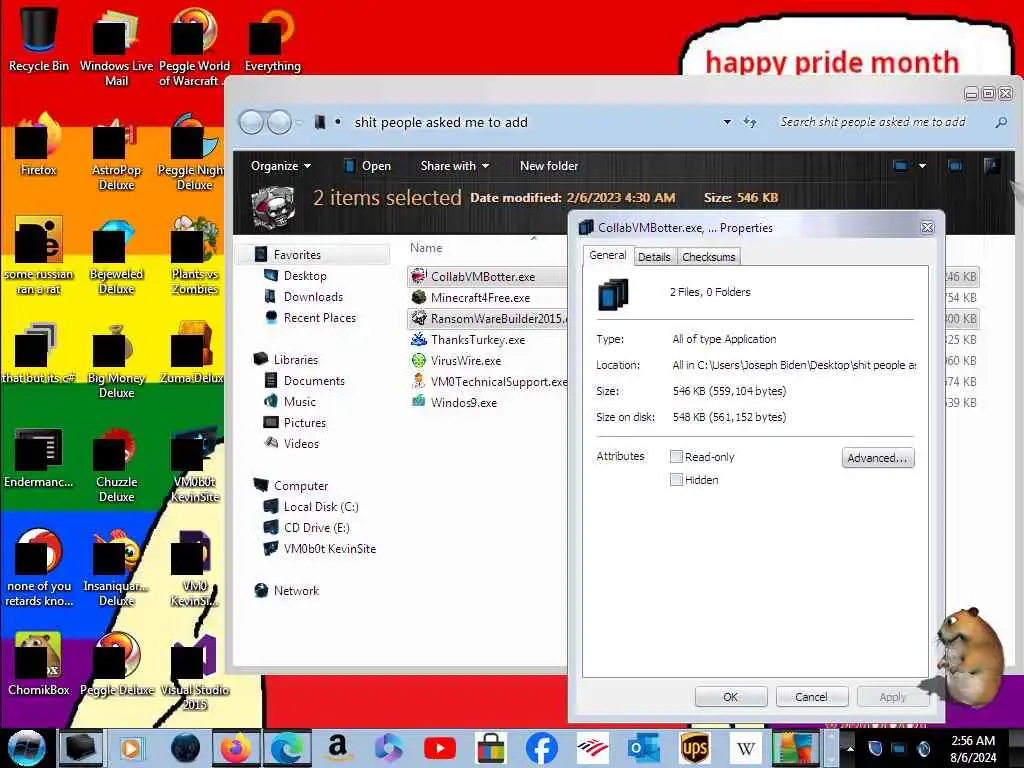Viewport: 1024px width, 768px height.
Task: Open recent pages dropdown beside nav buttons
Action: pos(299,122)
